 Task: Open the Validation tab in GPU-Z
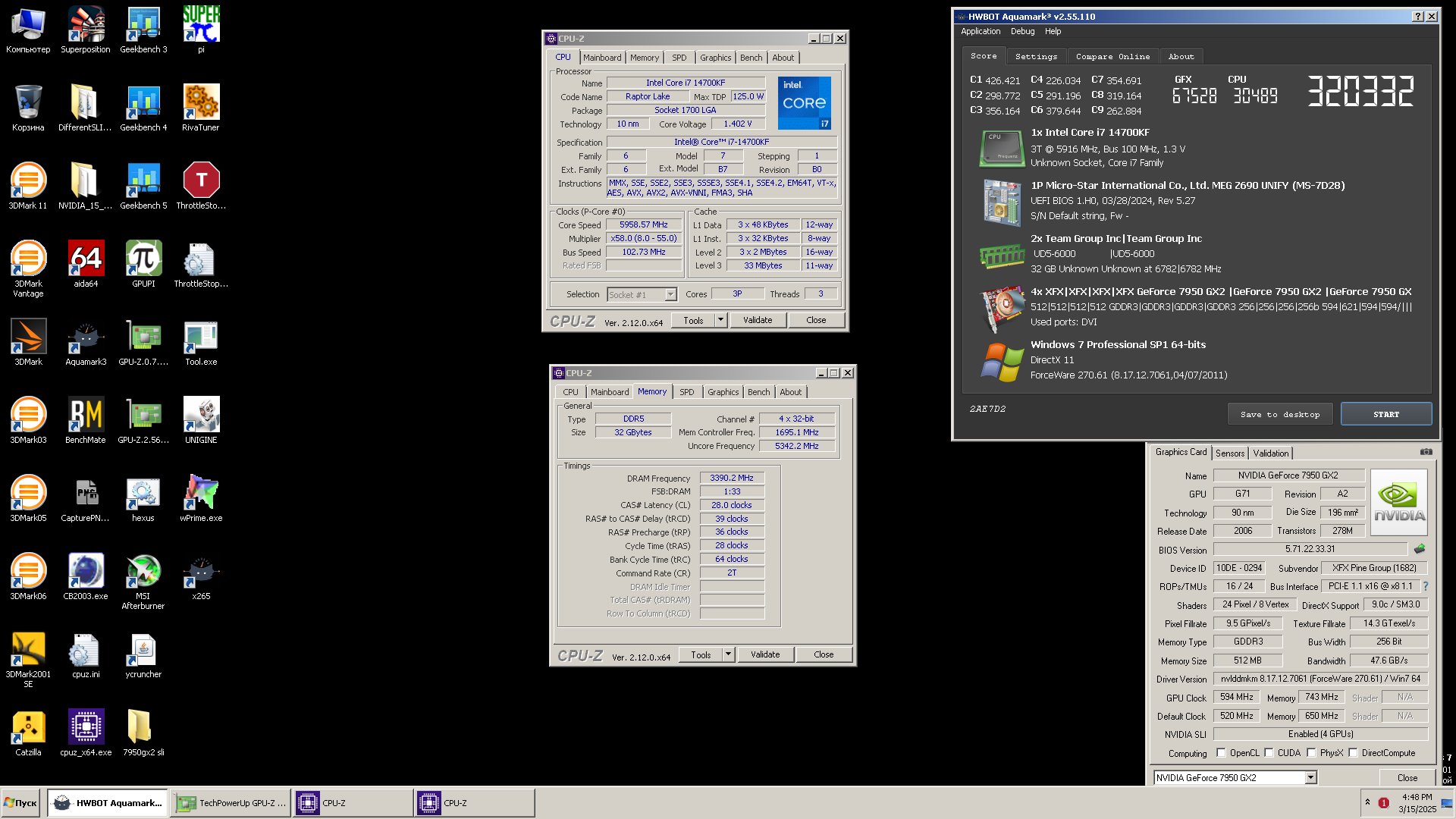1271,453
